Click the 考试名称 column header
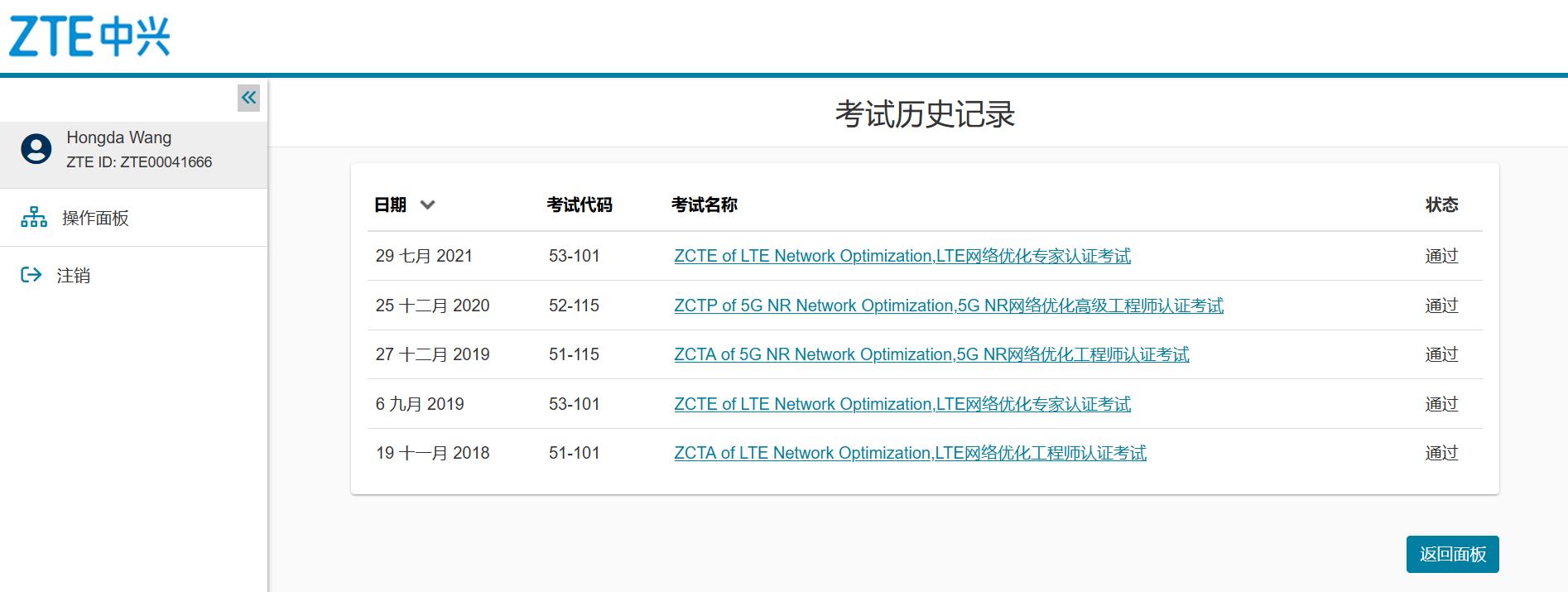 [x=705, y=205]
